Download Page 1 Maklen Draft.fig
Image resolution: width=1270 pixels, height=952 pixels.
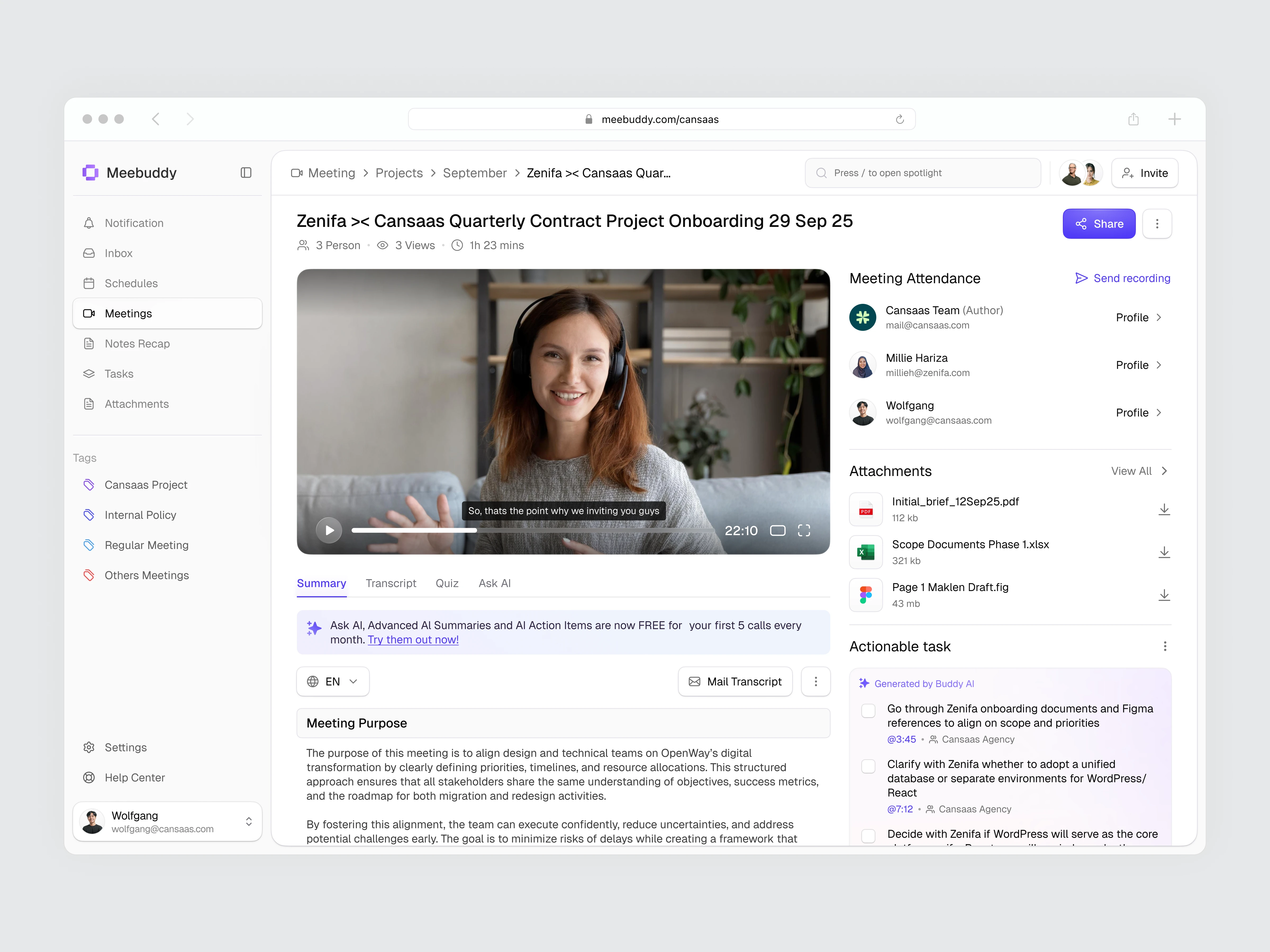pos(1164,595)
